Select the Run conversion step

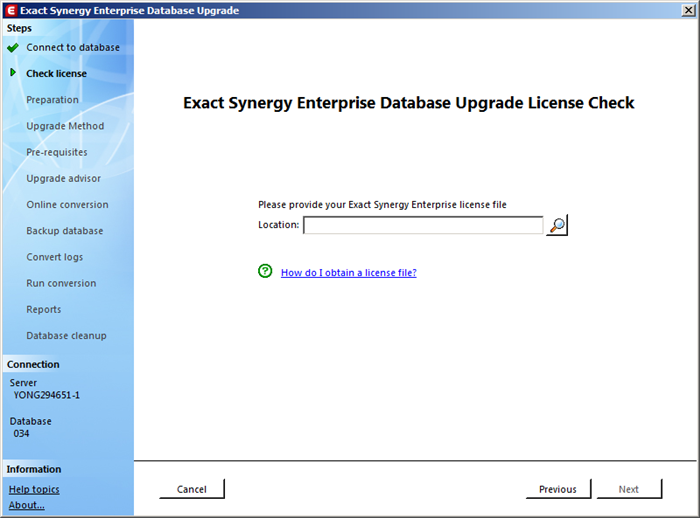click(61, 283)
